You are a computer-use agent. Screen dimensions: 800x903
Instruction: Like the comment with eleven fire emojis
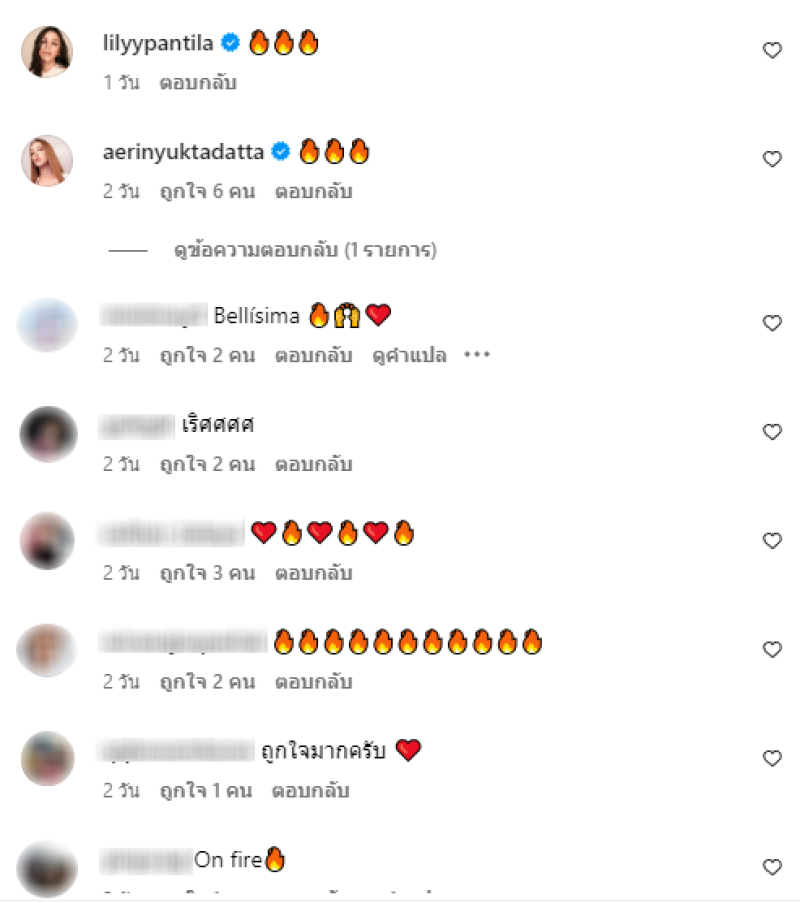[772, 650]
